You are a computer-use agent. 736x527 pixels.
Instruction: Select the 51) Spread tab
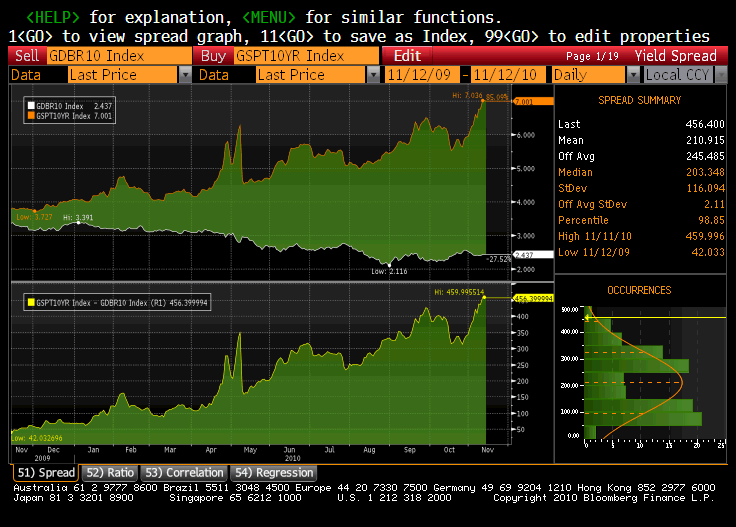click(x=44, y=473)
